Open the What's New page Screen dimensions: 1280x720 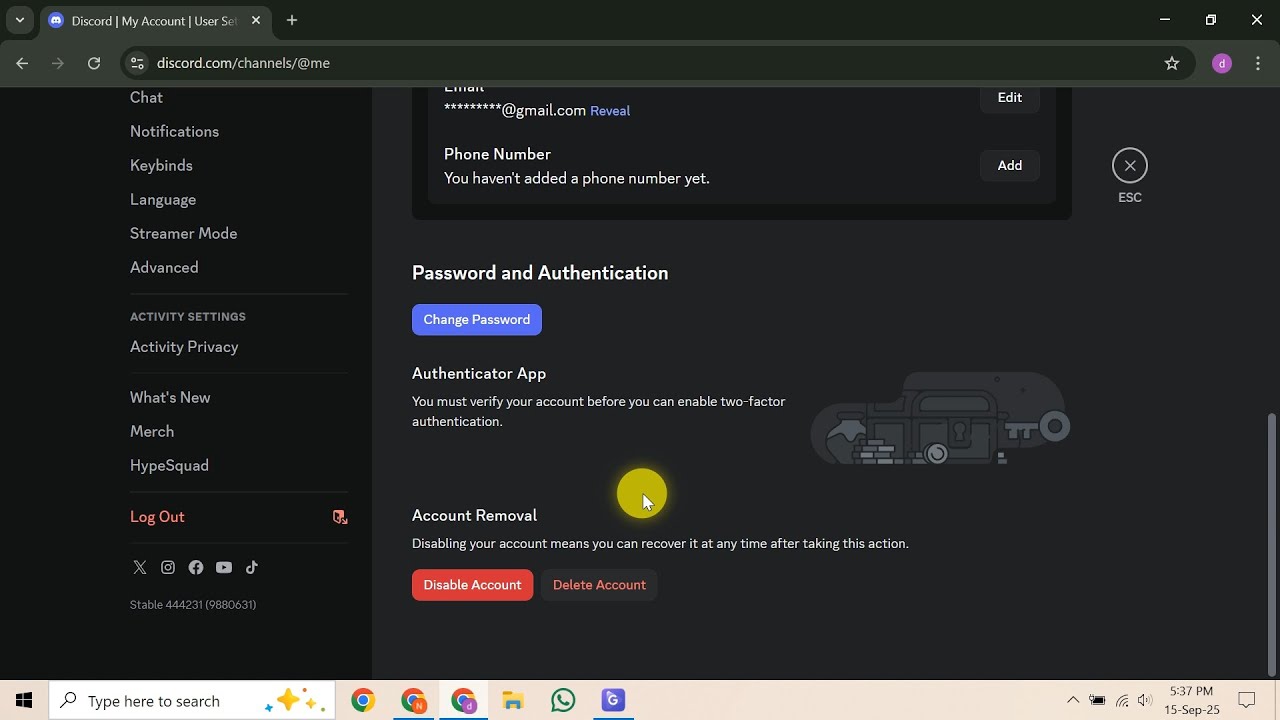tap(170, 398)
